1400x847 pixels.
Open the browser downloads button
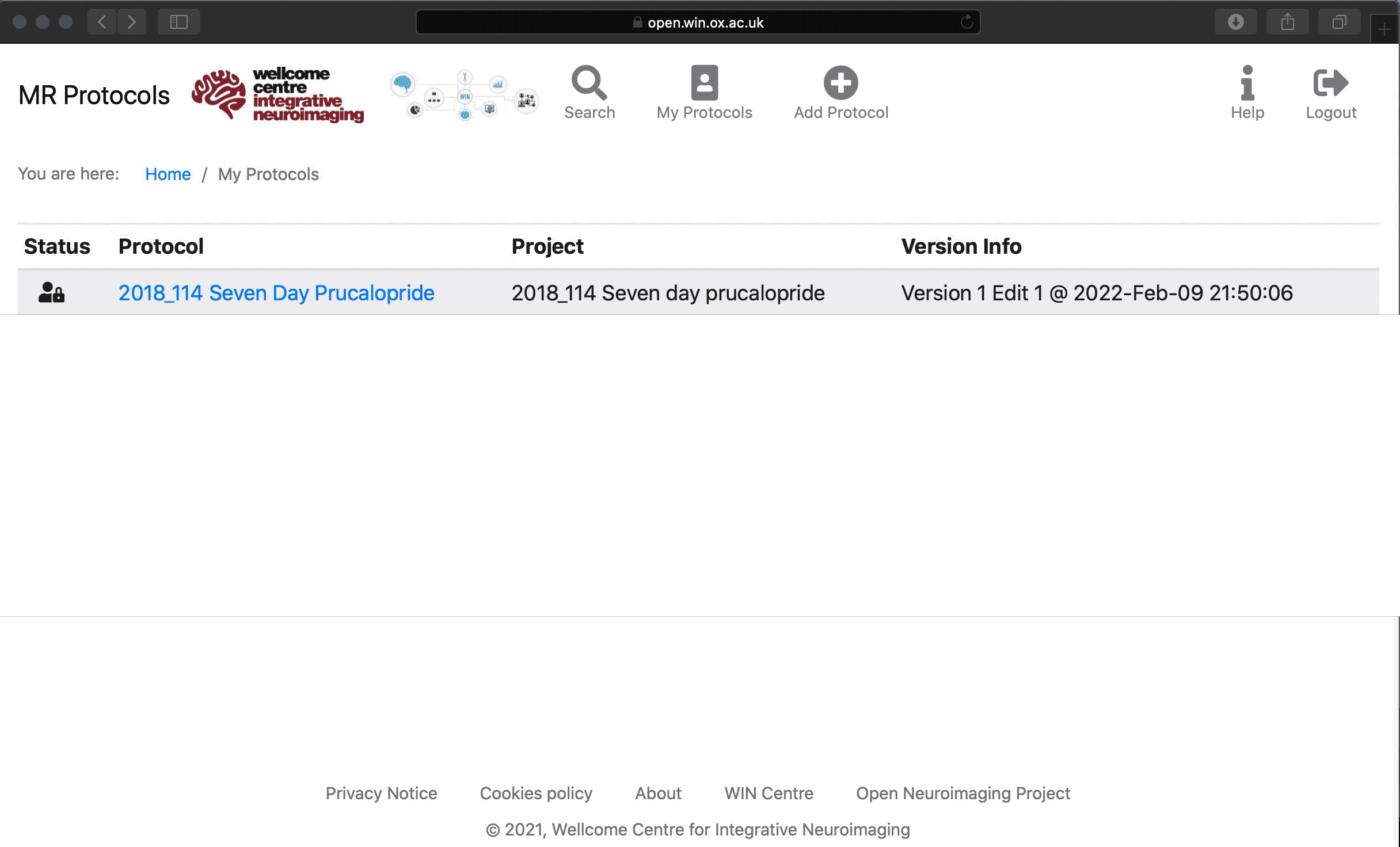pyautogui.click(x=1235, y=22)
